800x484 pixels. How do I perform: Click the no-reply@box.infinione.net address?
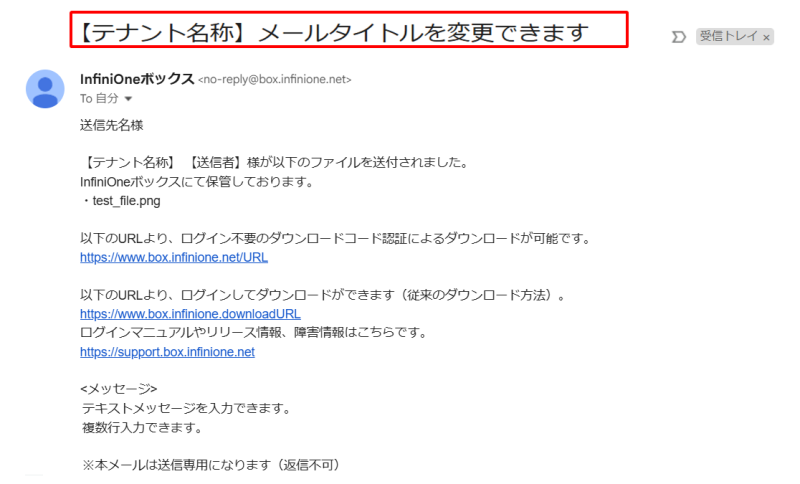tap(274, 80)
